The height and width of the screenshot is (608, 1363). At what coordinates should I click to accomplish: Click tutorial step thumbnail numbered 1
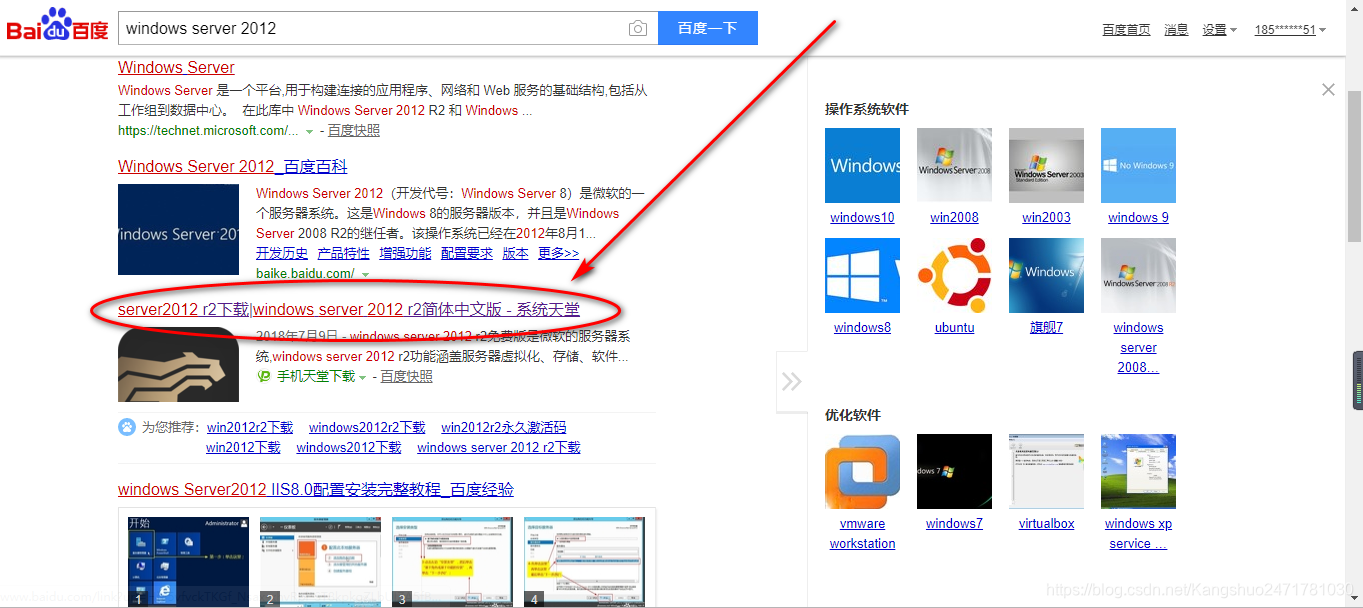click(188, 562)
